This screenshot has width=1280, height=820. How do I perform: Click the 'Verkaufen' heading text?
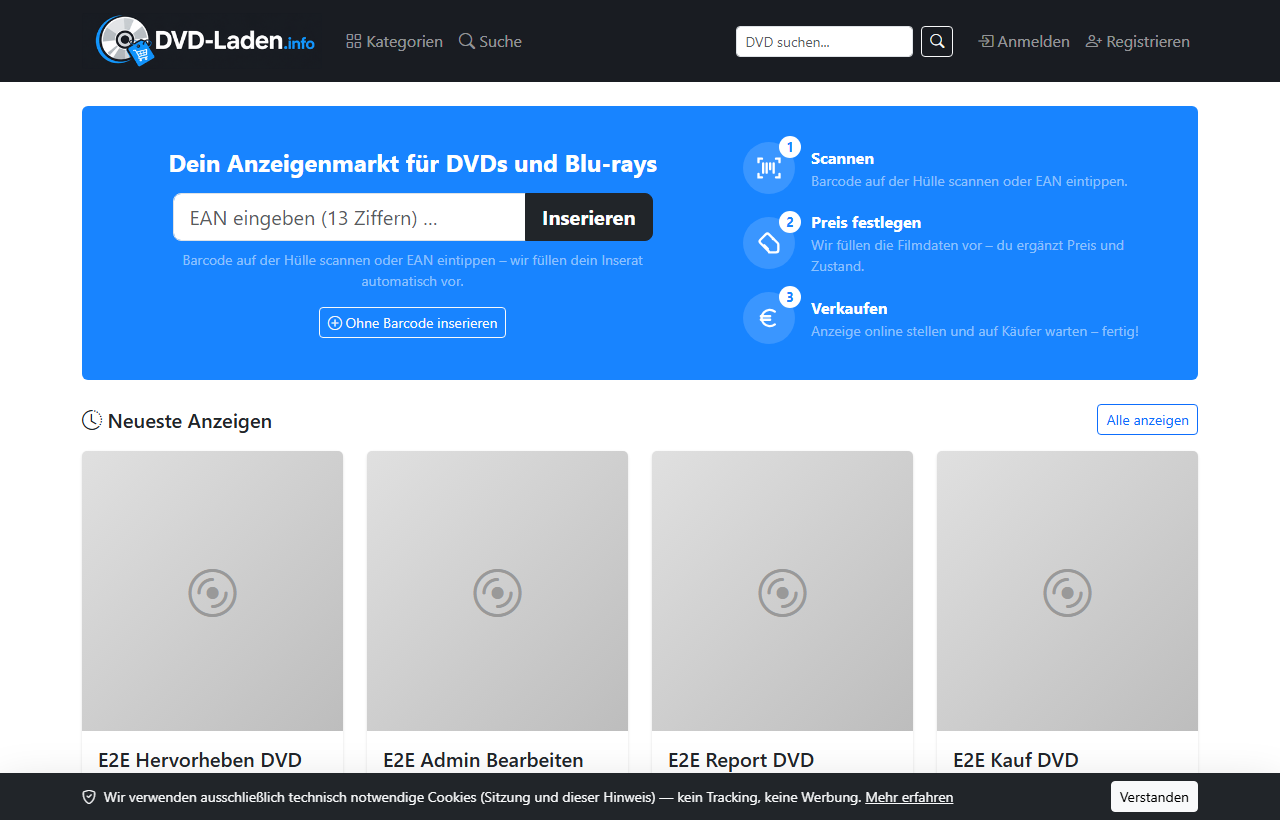point(849,308)
